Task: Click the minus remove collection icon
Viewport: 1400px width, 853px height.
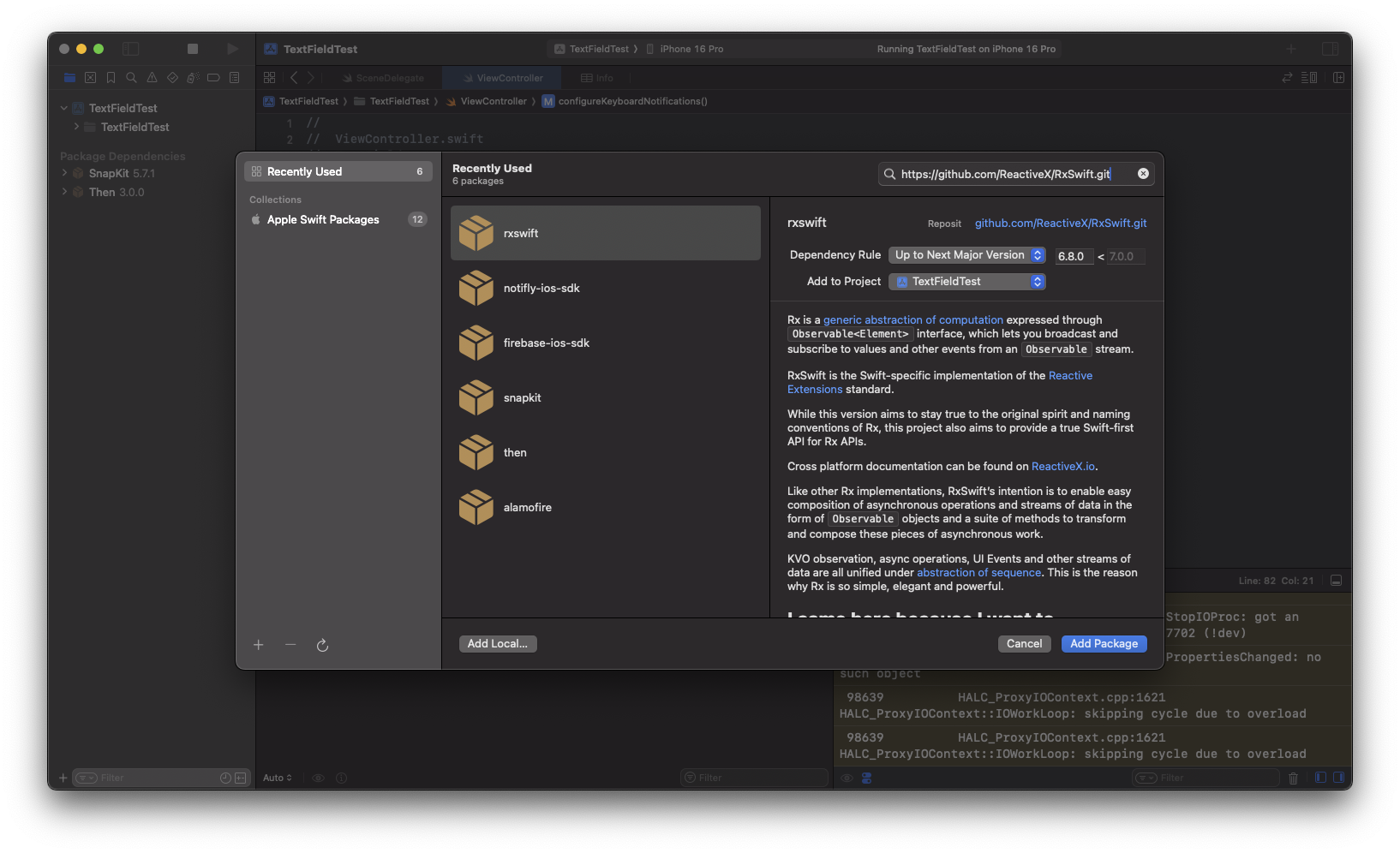Action: pos(290,645)
